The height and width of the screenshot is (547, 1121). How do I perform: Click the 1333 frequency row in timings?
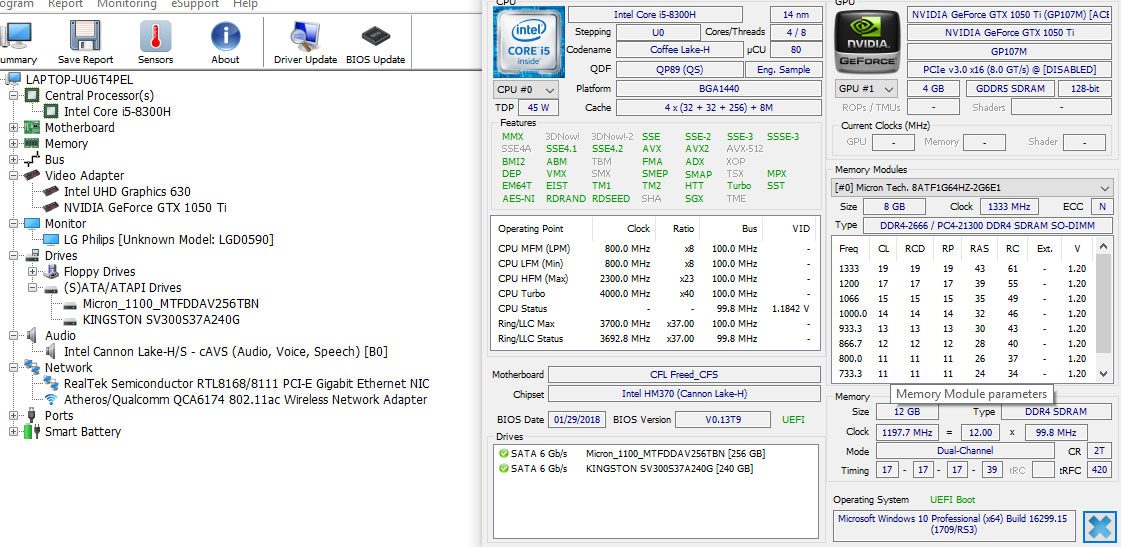963,269
